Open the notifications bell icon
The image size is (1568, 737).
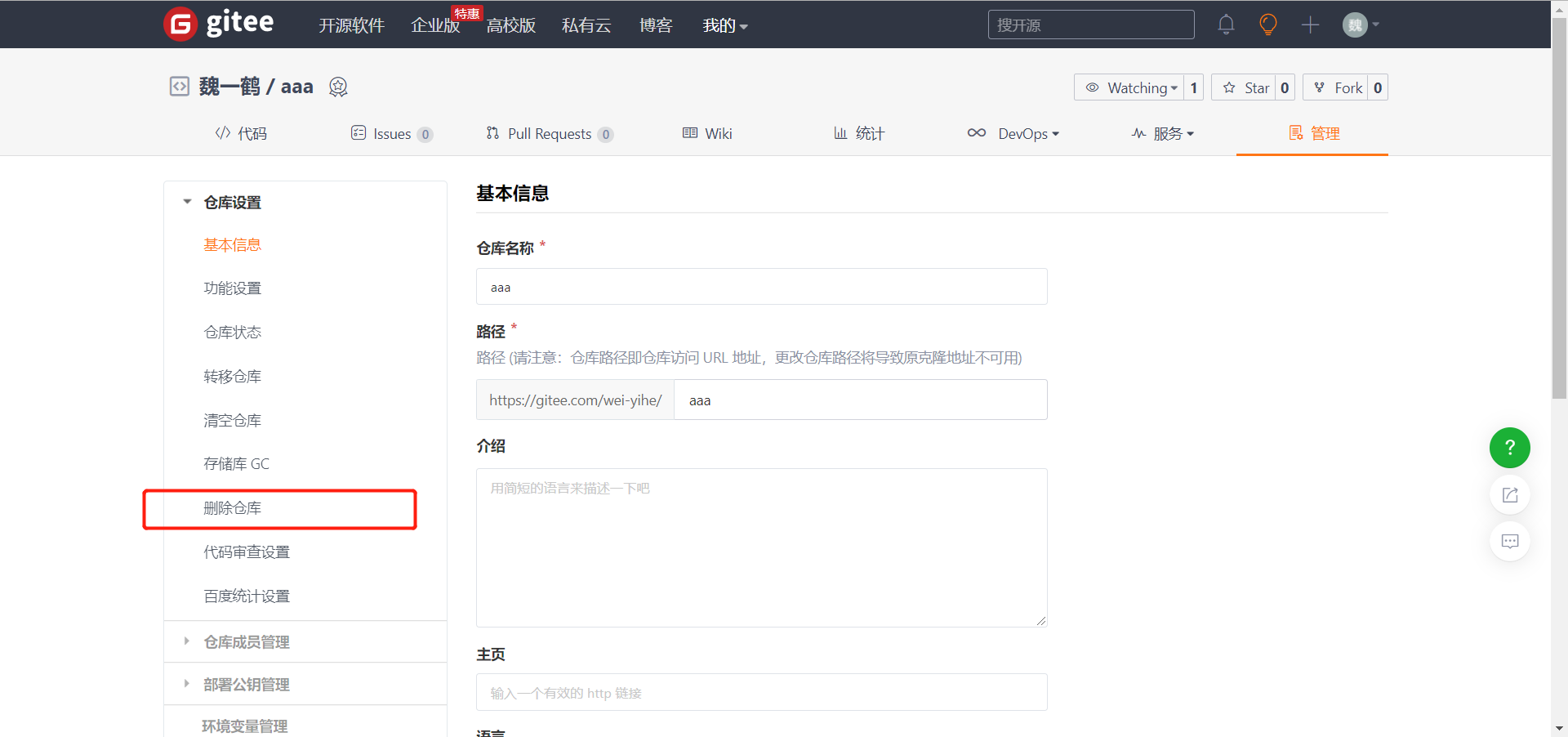click(1226, 25)
